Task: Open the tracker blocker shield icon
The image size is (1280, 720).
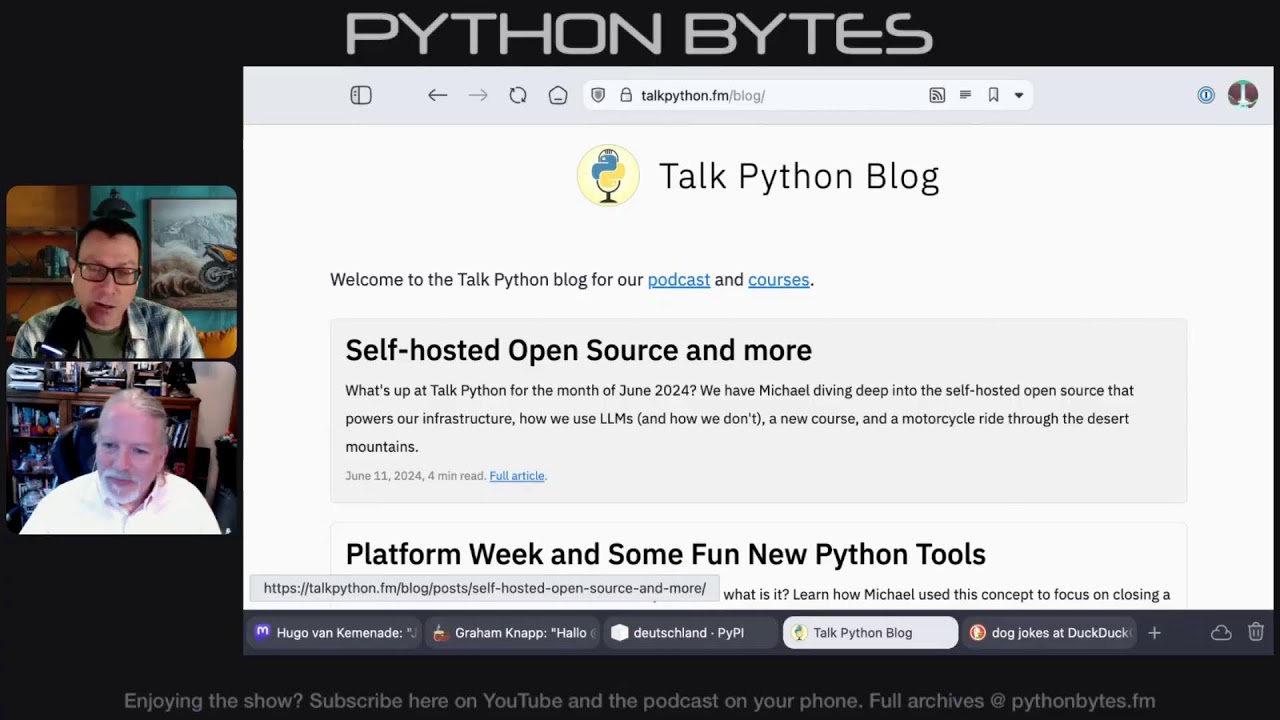Action: tap(598, 95)
